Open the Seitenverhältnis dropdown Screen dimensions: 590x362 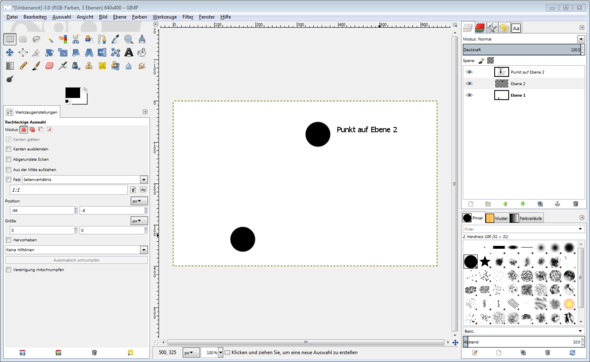[x=85, y=179]
